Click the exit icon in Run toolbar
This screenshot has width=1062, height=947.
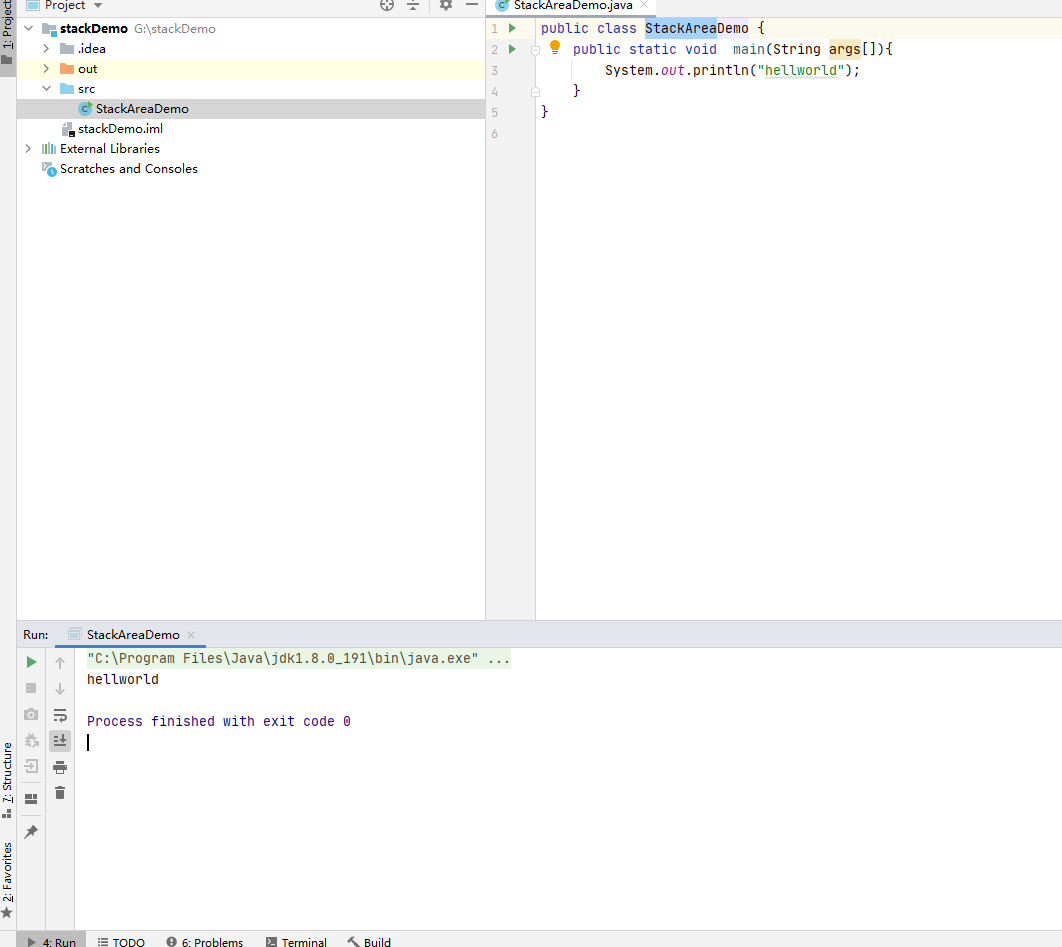pos(31,767)
